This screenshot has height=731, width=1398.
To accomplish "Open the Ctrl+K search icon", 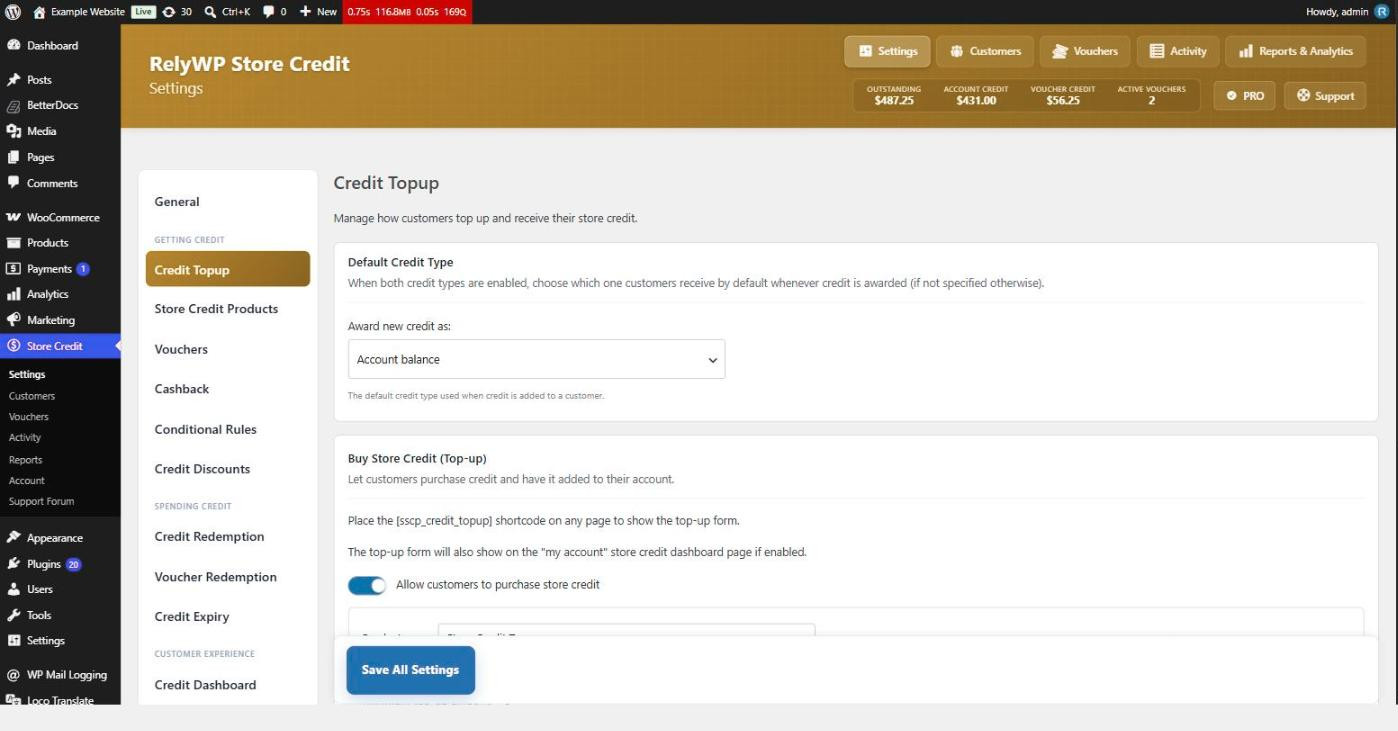I will point(210,12).
